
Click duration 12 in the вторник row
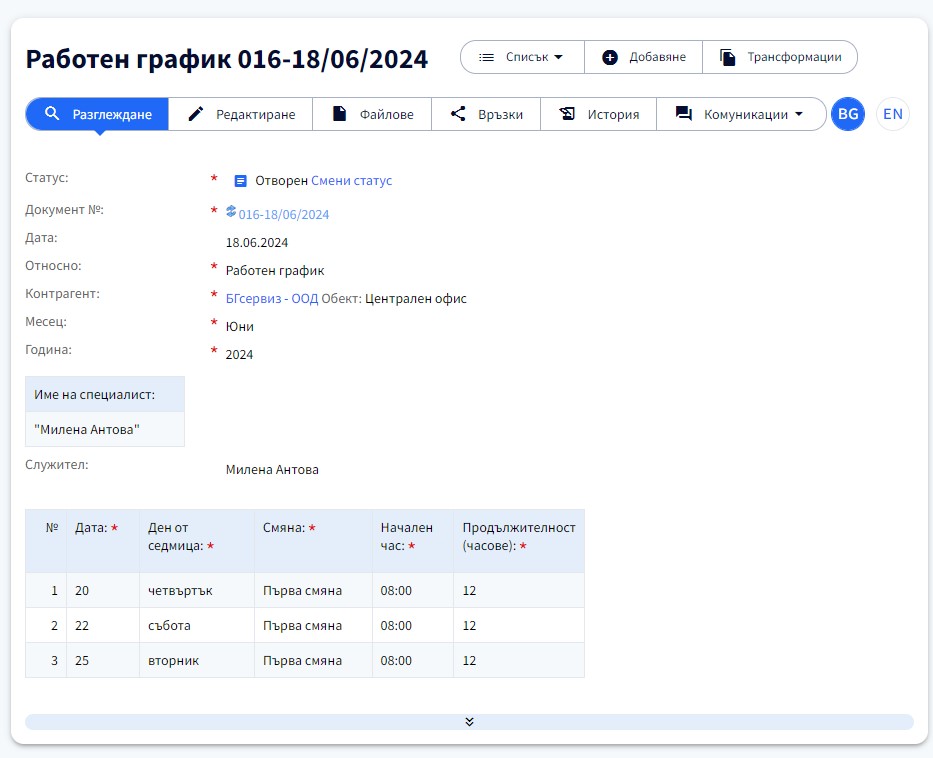click(x=519, y=660)
